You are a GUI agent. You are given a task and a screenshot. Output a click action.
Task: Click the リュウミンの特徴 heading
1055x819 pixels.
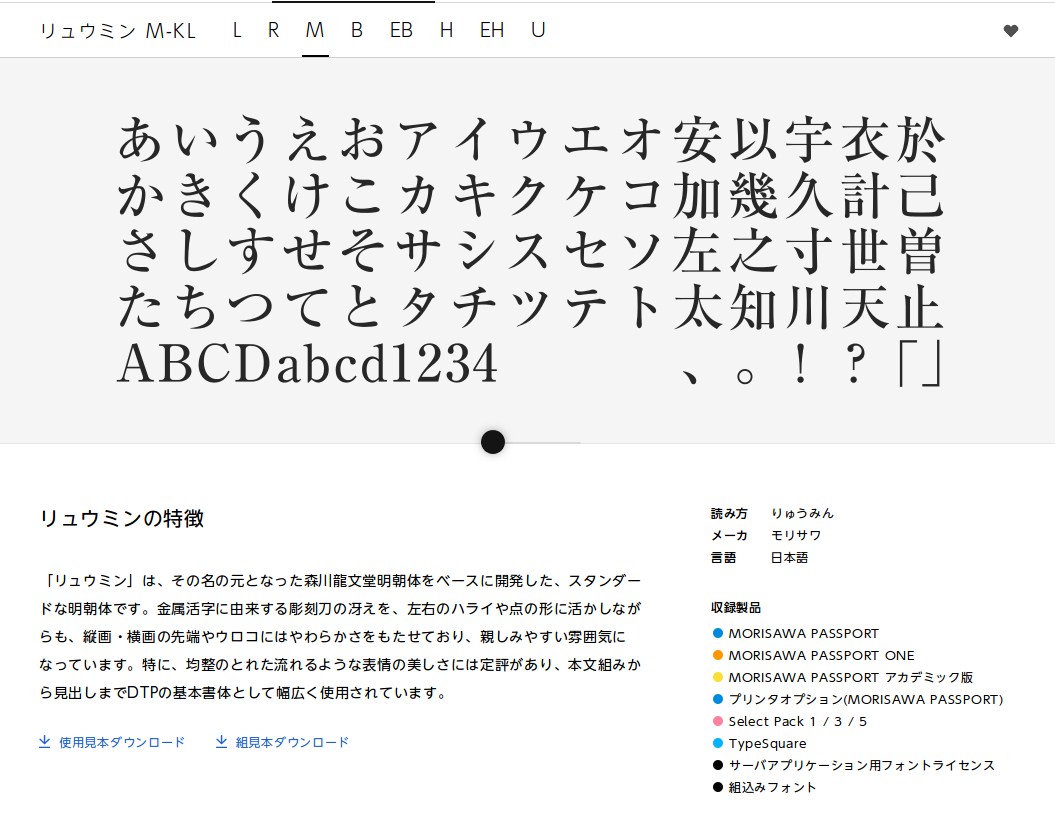click(122, 518)
